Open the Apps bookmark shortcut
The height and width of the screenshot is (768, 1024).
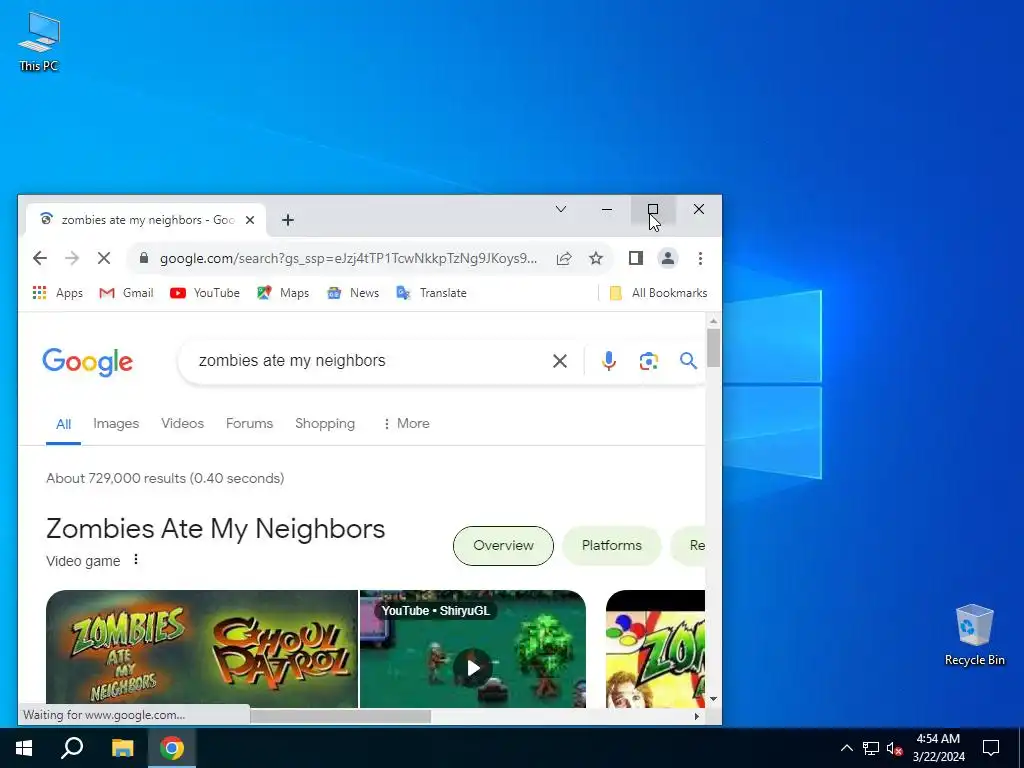coord(57,293)
